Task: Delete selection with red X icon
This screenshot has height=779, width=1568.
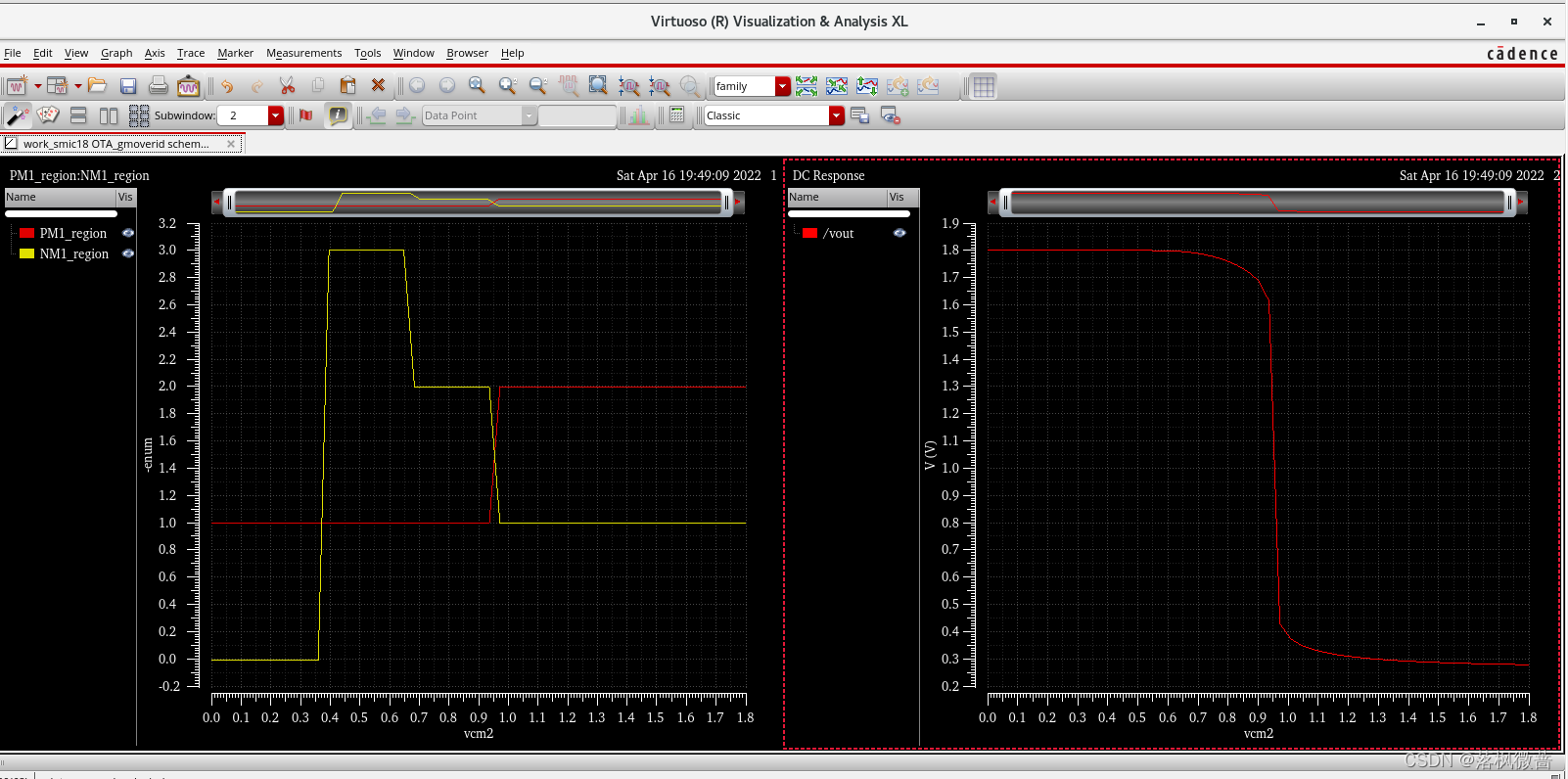Action: [378, 86]
